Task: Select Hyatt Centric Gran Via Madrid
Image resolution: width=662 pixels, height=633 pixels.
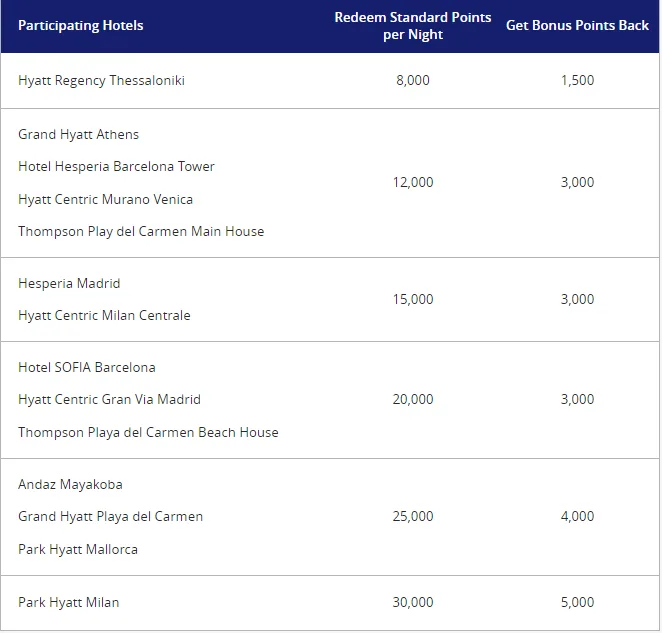Action: pyautogui.click(x=109, y=399)
